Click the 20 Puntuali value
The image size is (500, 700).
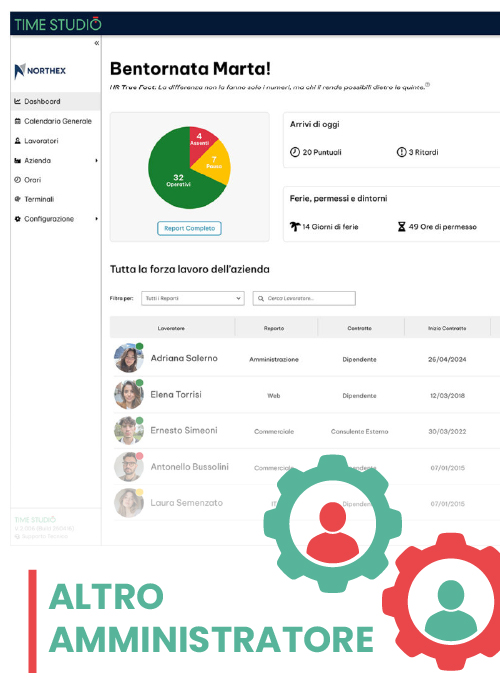322,152
